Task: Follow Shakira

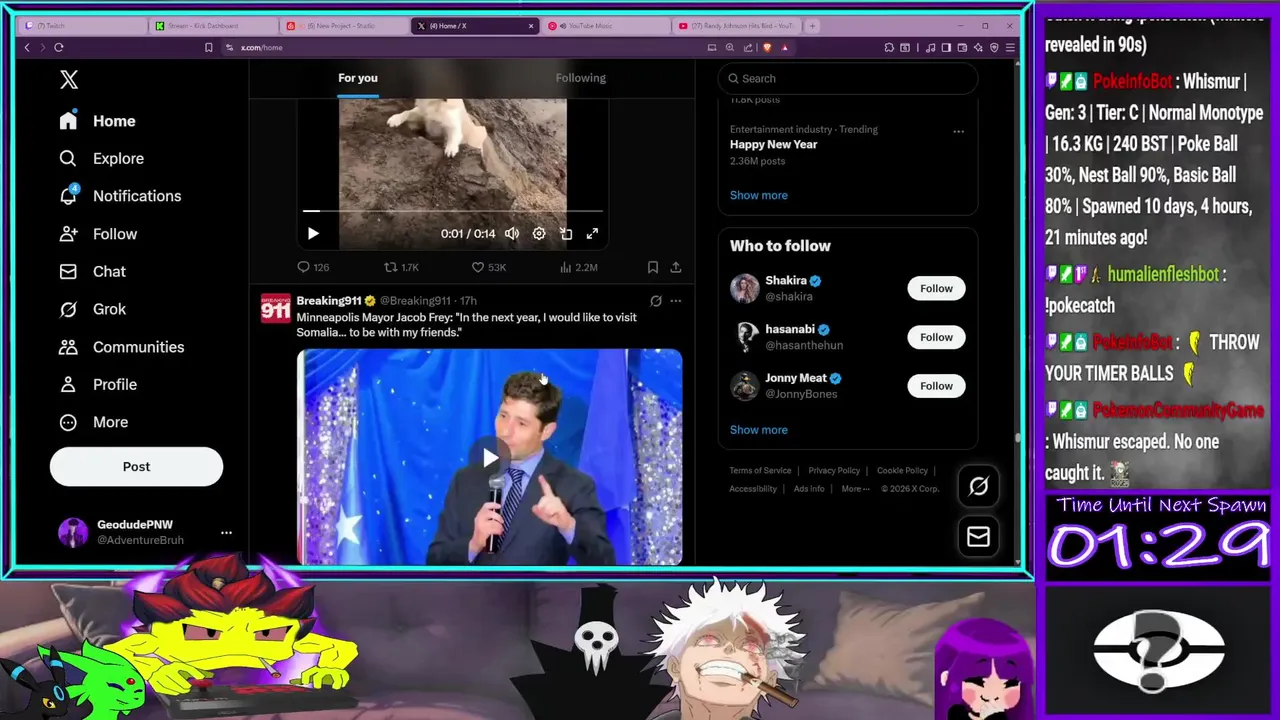Action: click(x=936, y=288)
